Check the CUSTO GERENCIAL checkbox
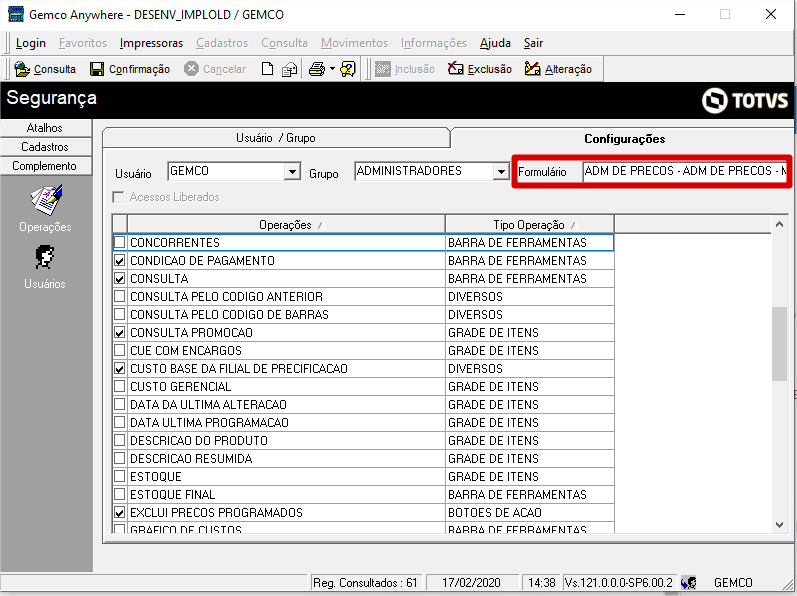The width and height of the screenshot is (797, 596). 119,387
